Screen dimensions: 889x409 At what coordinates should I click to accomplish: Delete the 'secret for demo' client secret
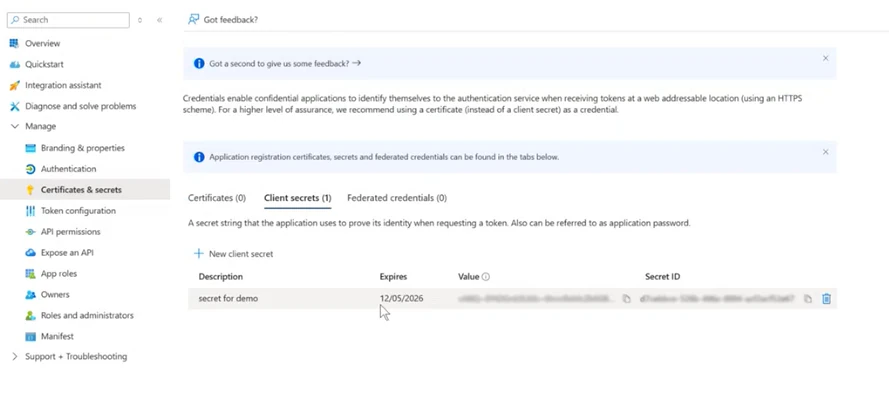(827, 298)
